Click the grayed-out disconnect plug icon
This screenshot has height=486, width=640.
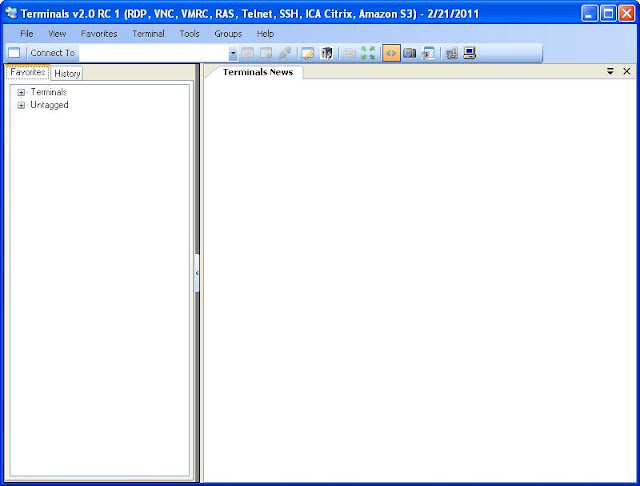click(285, 53)
